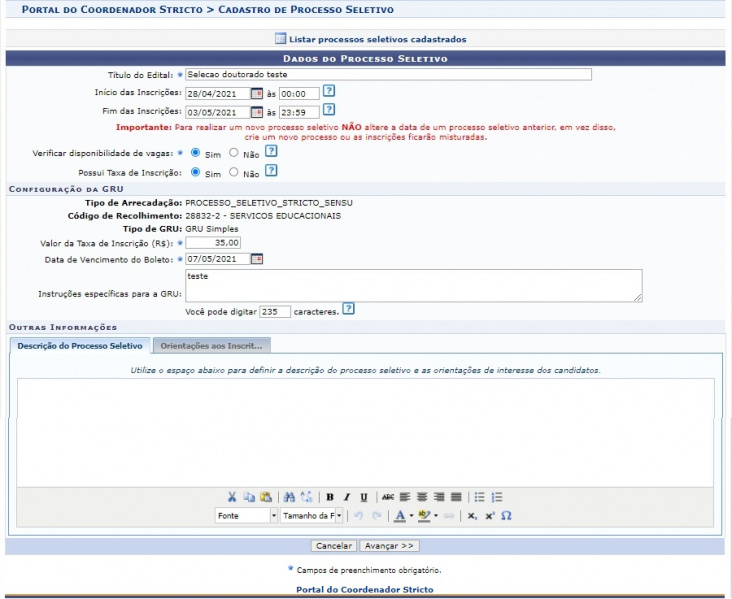Open calendar for Data de Vencimento do Boleto

(256, 259)
